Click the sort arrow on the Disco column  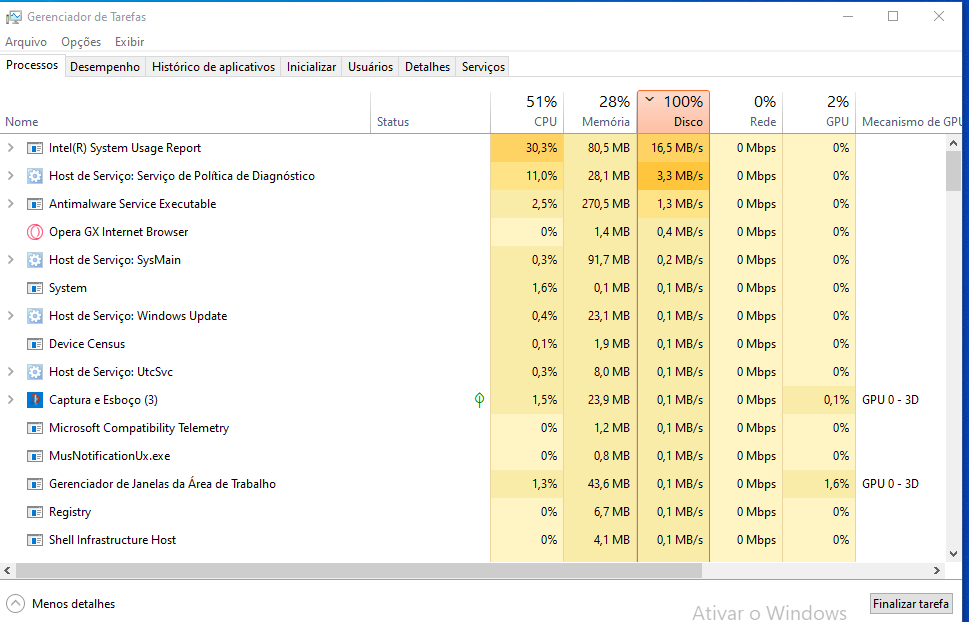[x=650, y=99]
